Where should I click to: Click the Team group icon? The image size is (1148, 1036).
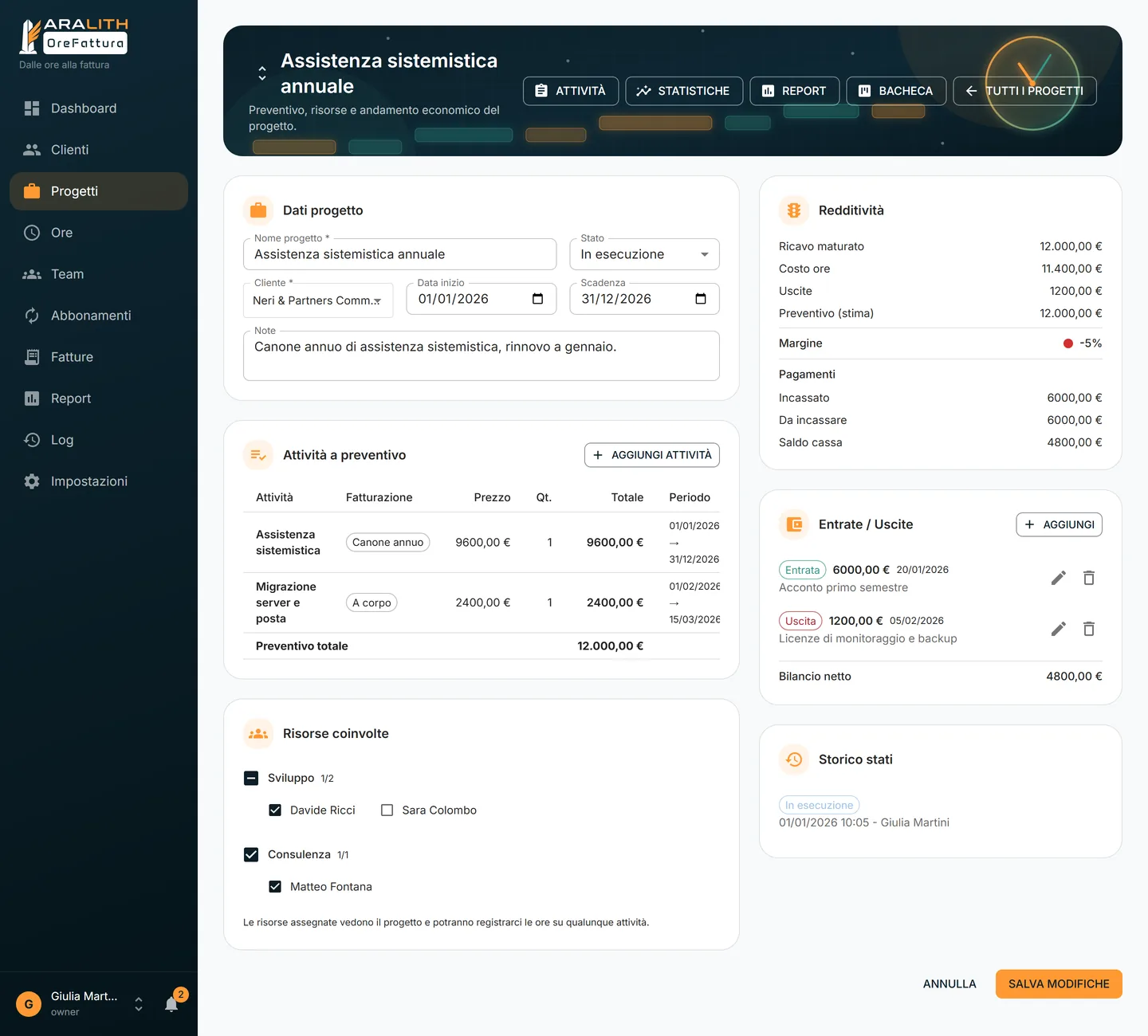[32, 274]
